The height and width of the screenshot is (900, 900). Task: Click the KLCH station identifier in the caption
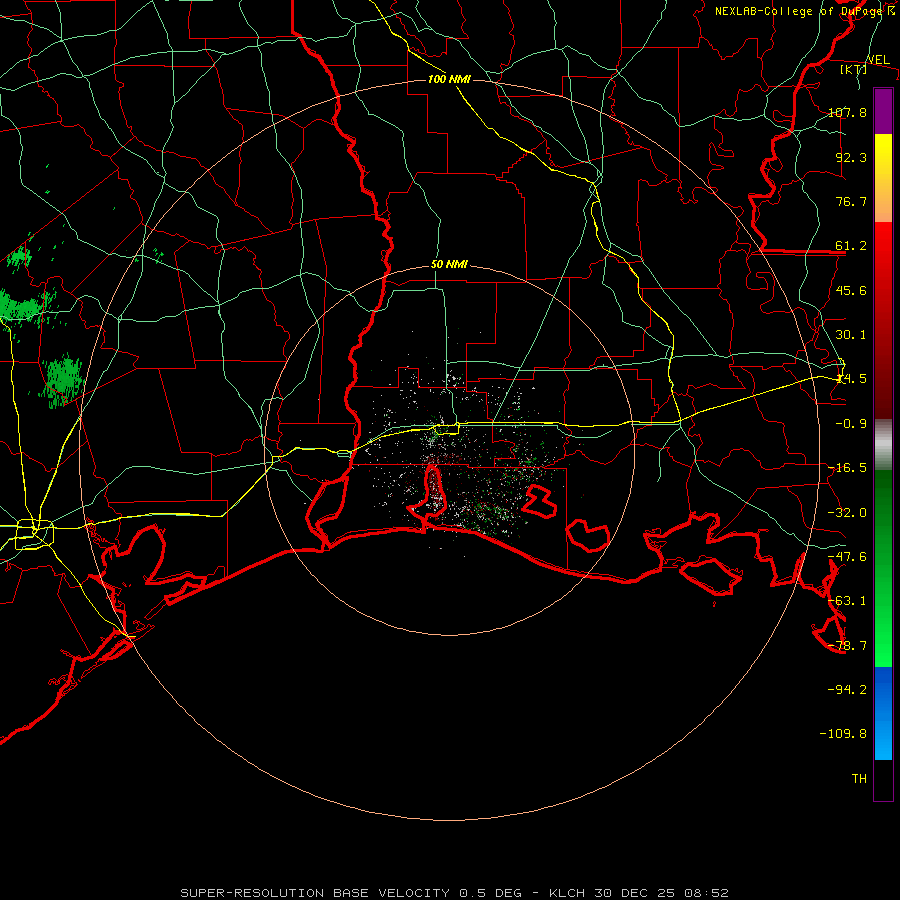567,893
